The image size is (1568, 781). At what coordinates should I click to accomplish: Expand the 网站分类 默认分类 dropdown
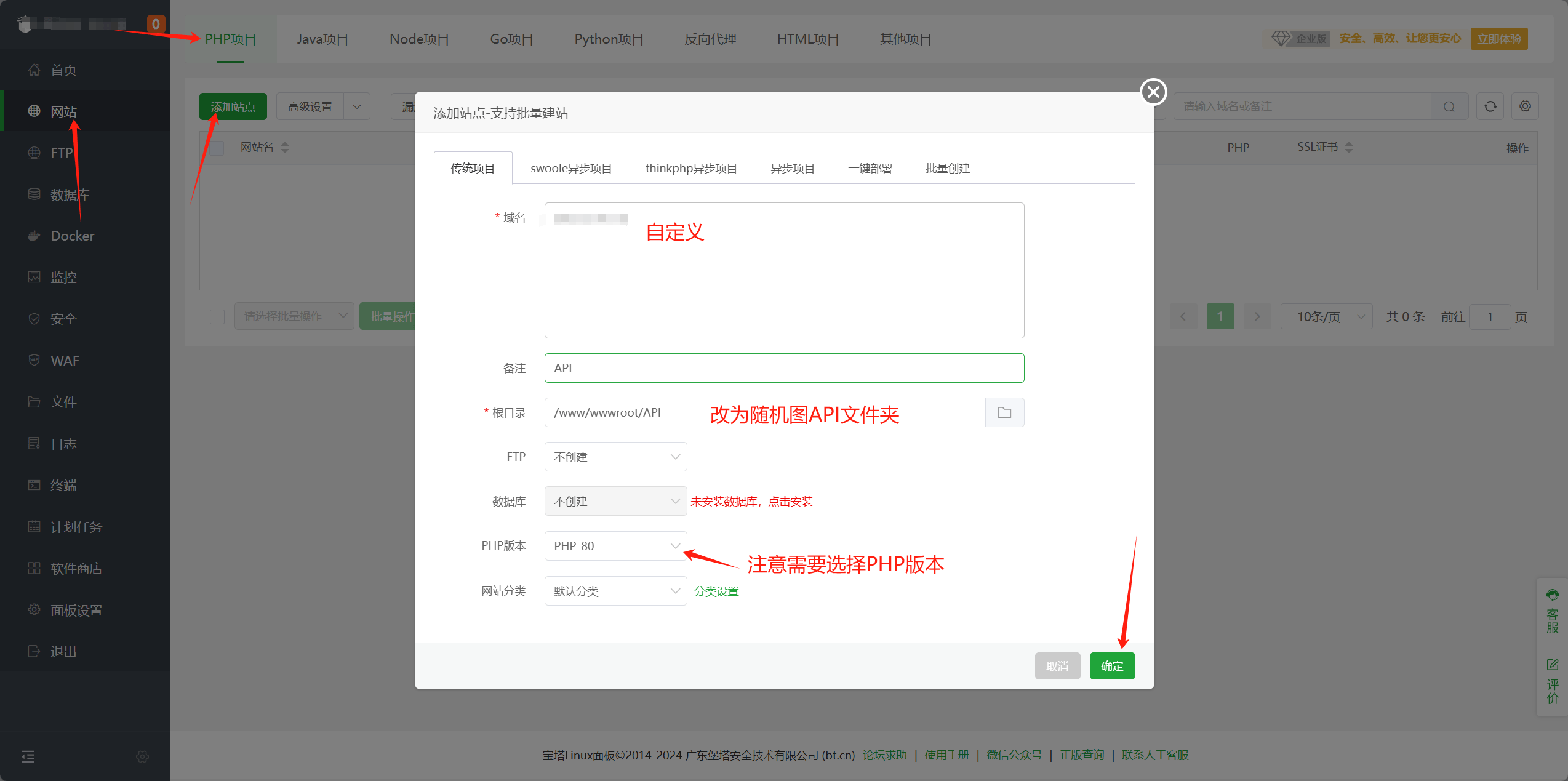click(x=615, y=591)
